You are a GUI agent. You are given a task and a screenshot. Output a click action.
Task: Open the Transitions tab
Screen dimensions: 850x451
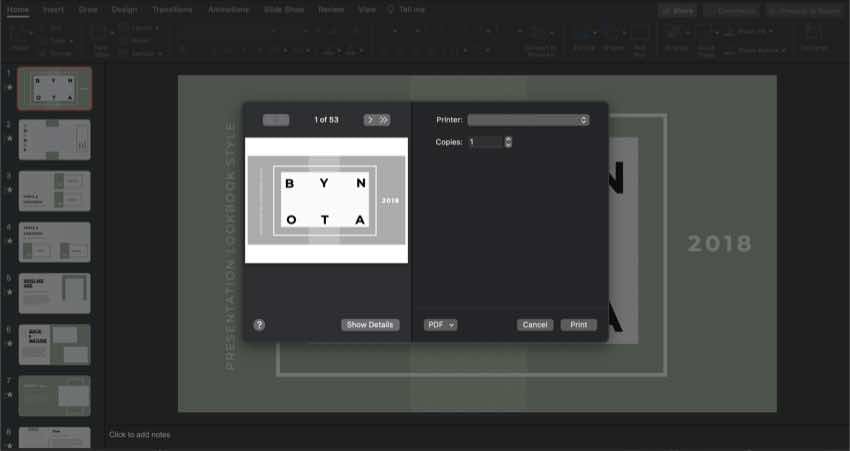click(x=172, y=9)
